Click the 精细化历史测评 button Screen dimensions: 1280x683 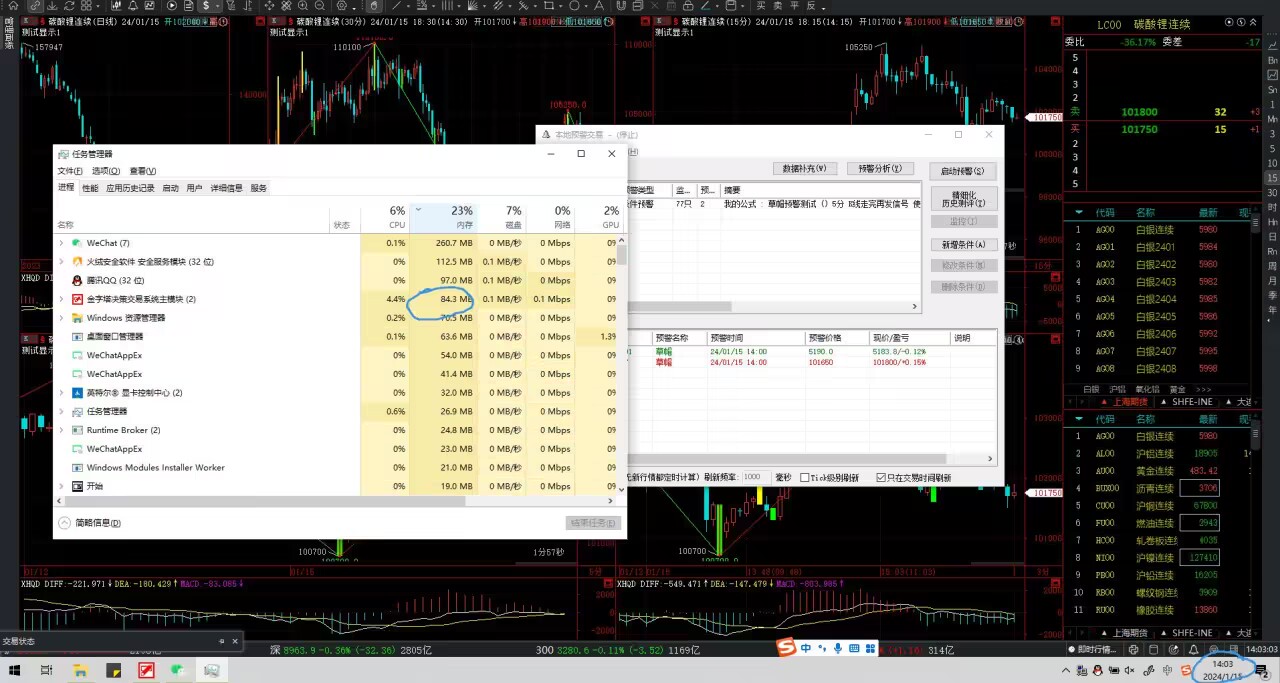tap(963, 198)
